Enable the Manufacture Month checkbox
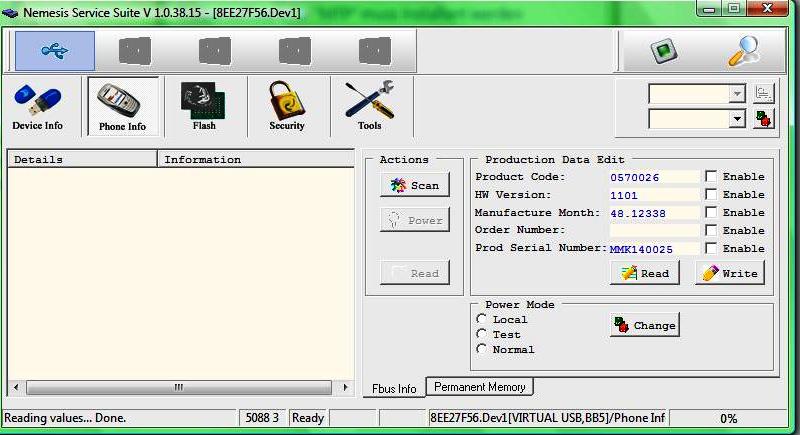The height and width of the screenshot is (435, 800). [711, 212]
